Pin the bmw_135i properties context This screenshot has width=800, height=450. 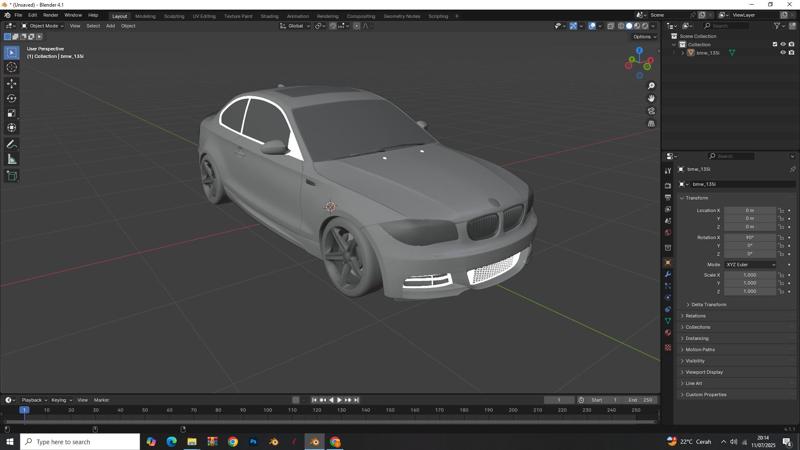coord(792,169)
